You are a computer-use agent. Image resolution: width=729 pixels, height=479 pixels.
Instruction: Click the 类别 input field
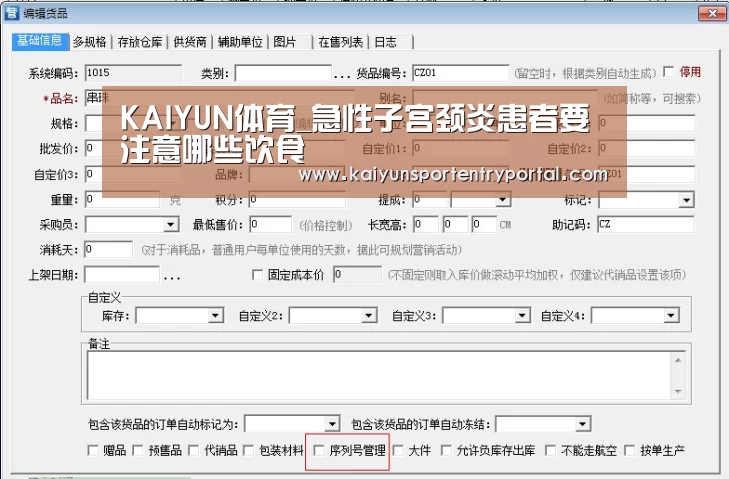[283, 73]
